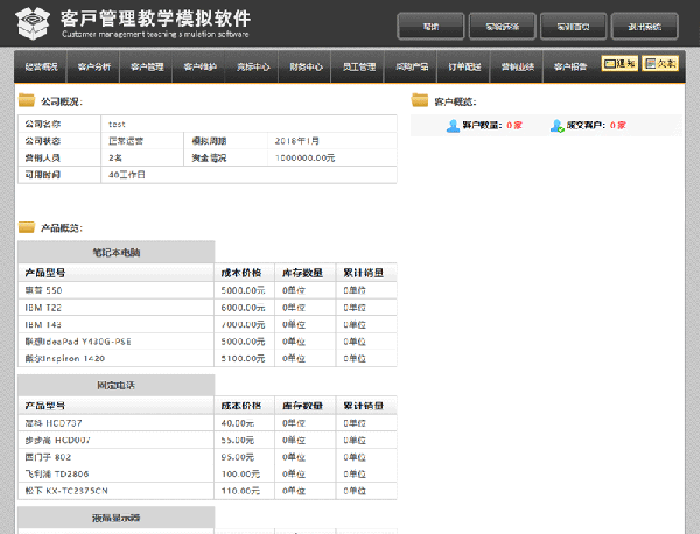Image resolution: width=700 pixels, height=534 pixels.
Task: Click the 笔记本电脑 category header
Action: point(116,252)
